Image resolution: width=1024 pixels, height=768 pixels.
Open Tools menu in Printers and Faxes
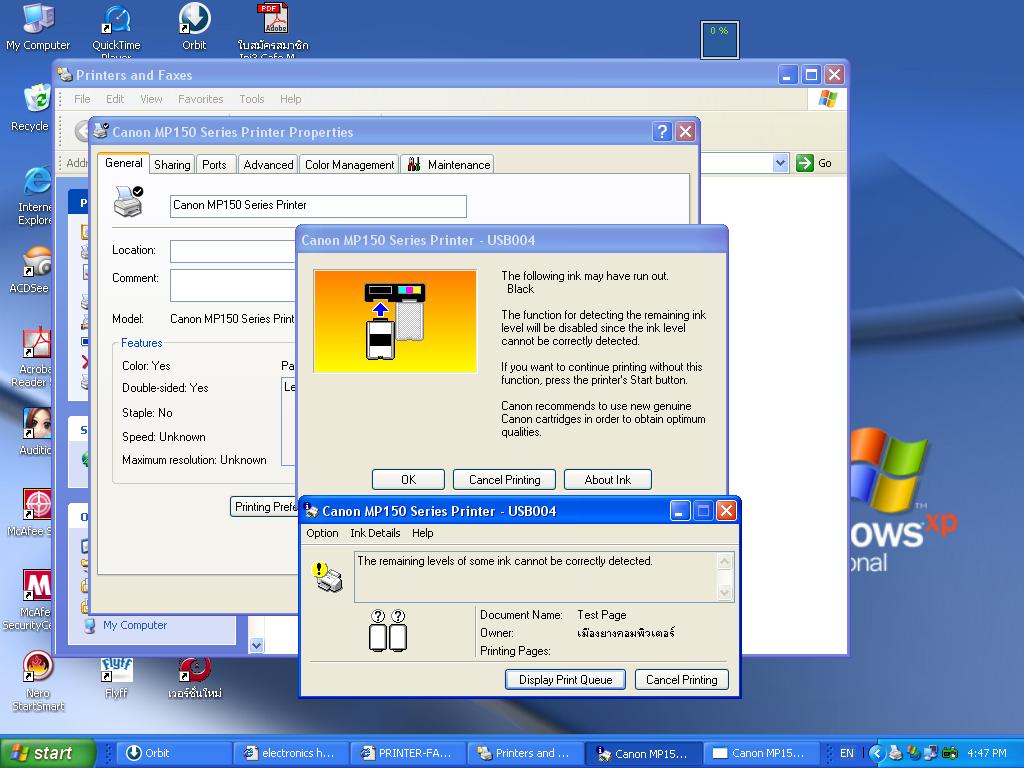[251, 99]
